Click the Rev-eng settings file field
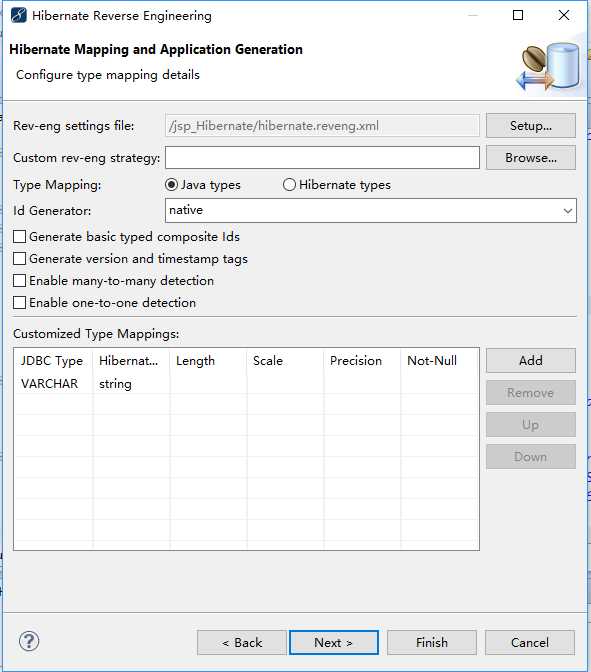Viewport: 591px width, 672px height. [x=322, y=126]
